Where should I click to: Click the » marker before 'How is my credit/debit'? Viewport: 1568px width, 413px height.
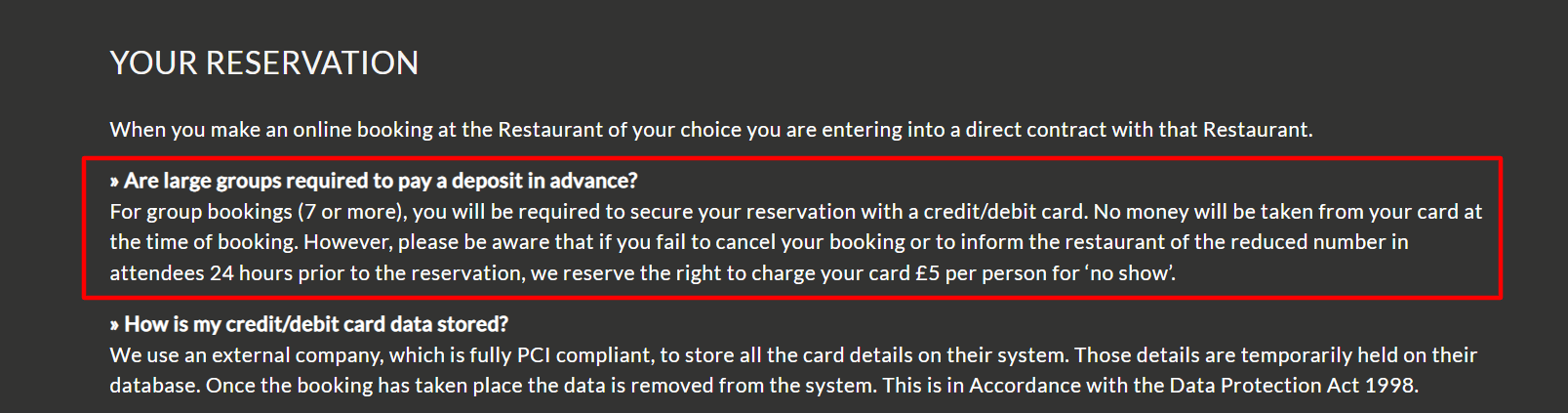coord(114,325)
